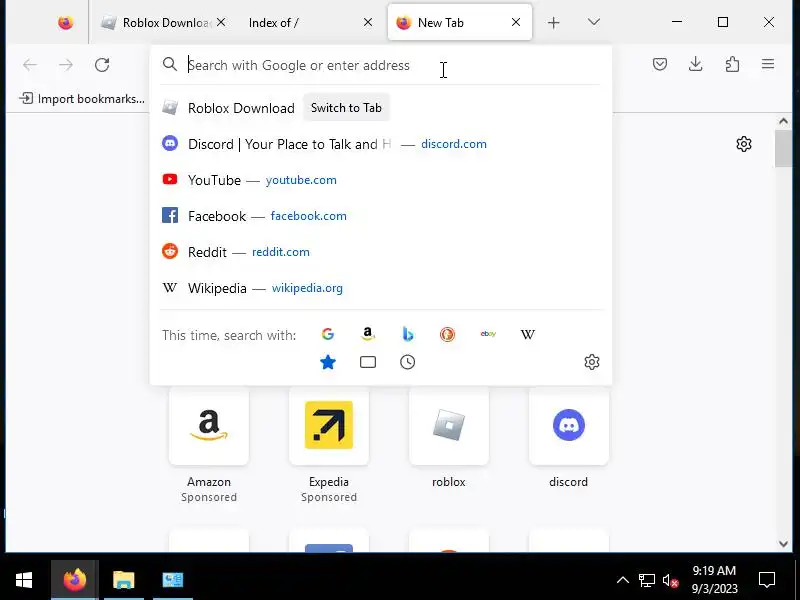The image size is (800, 600).
Task: Personalize New Tab gear icon
Action: (x=744, y=144)
